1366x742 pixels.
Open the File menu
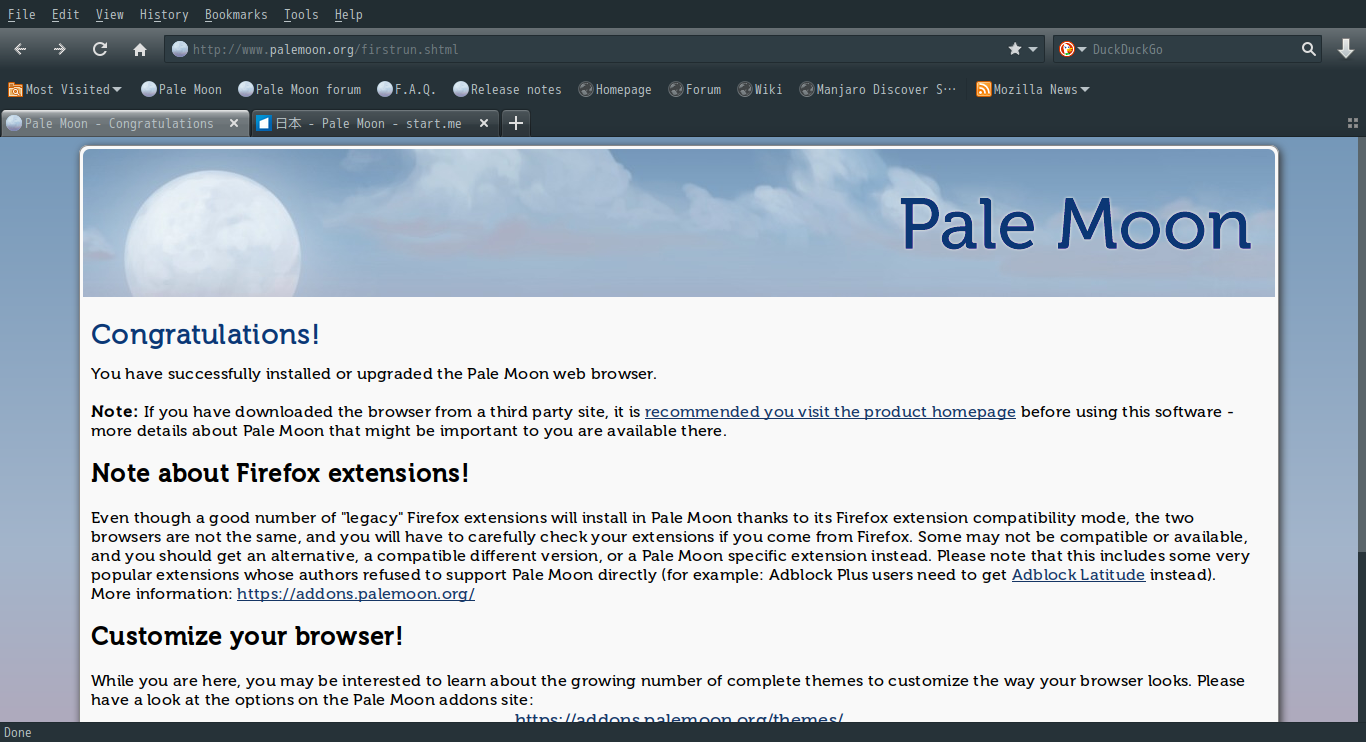22,14
